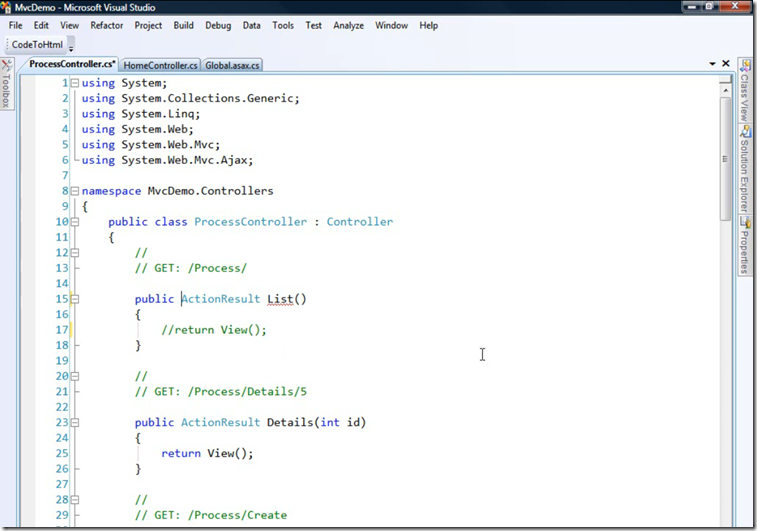
Task: Click 'using System.Linq;' line
Action: click(140, 114)
